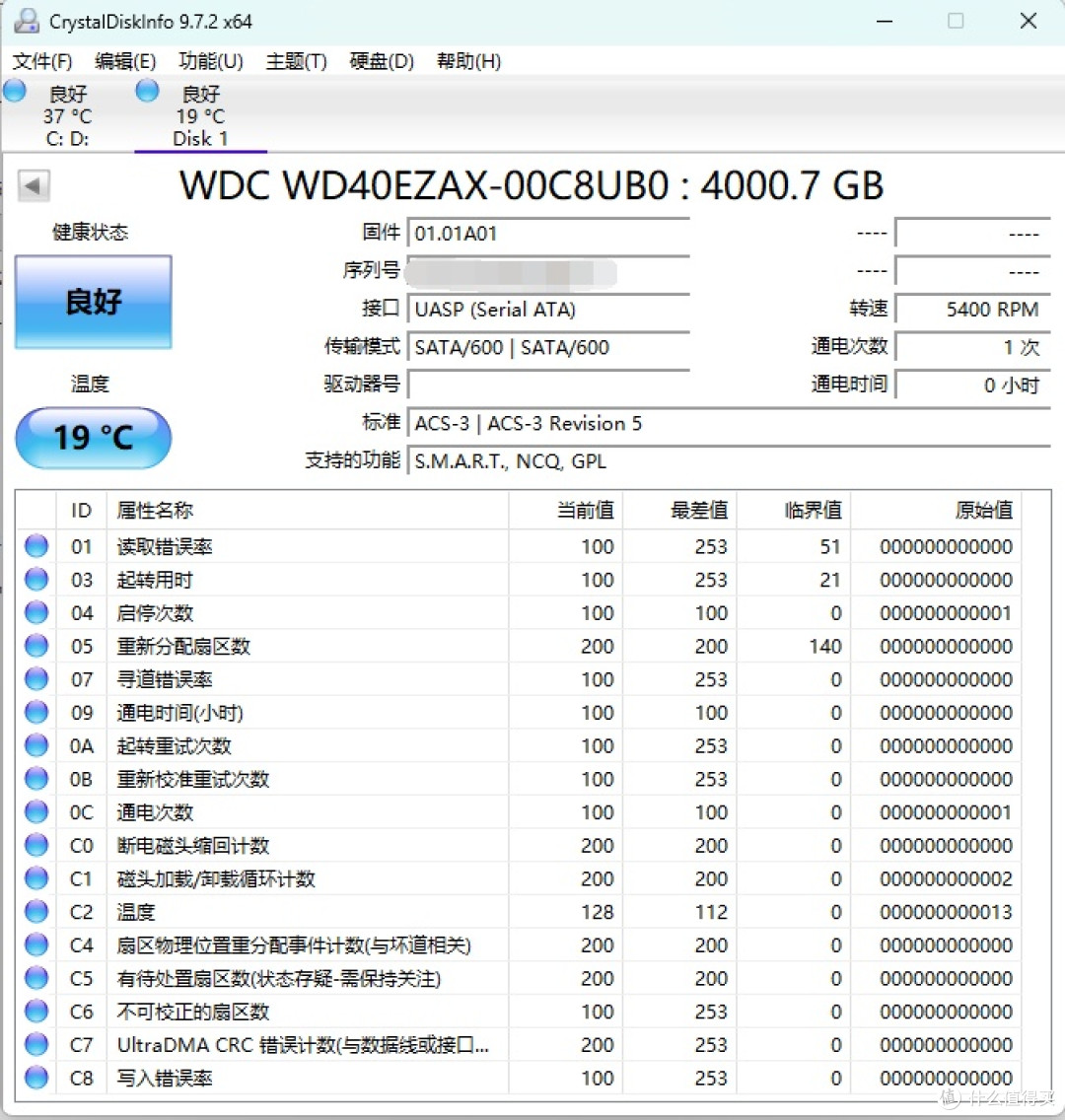Open the 硬盘(D) menu

pyautogui.click(x=382, y=61)
